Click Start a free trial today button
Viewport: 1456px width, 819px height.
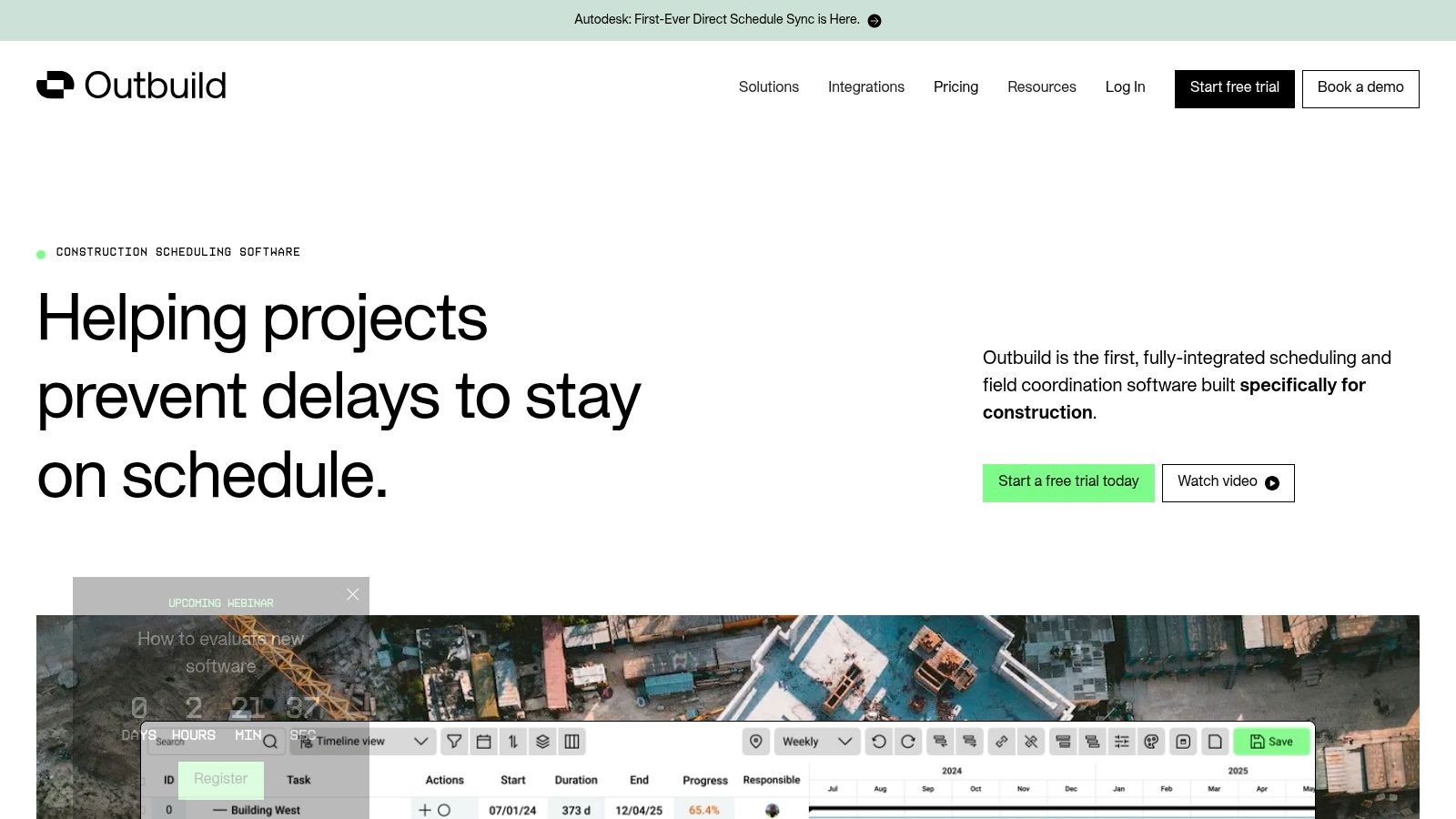click(x=1068, y=483)
